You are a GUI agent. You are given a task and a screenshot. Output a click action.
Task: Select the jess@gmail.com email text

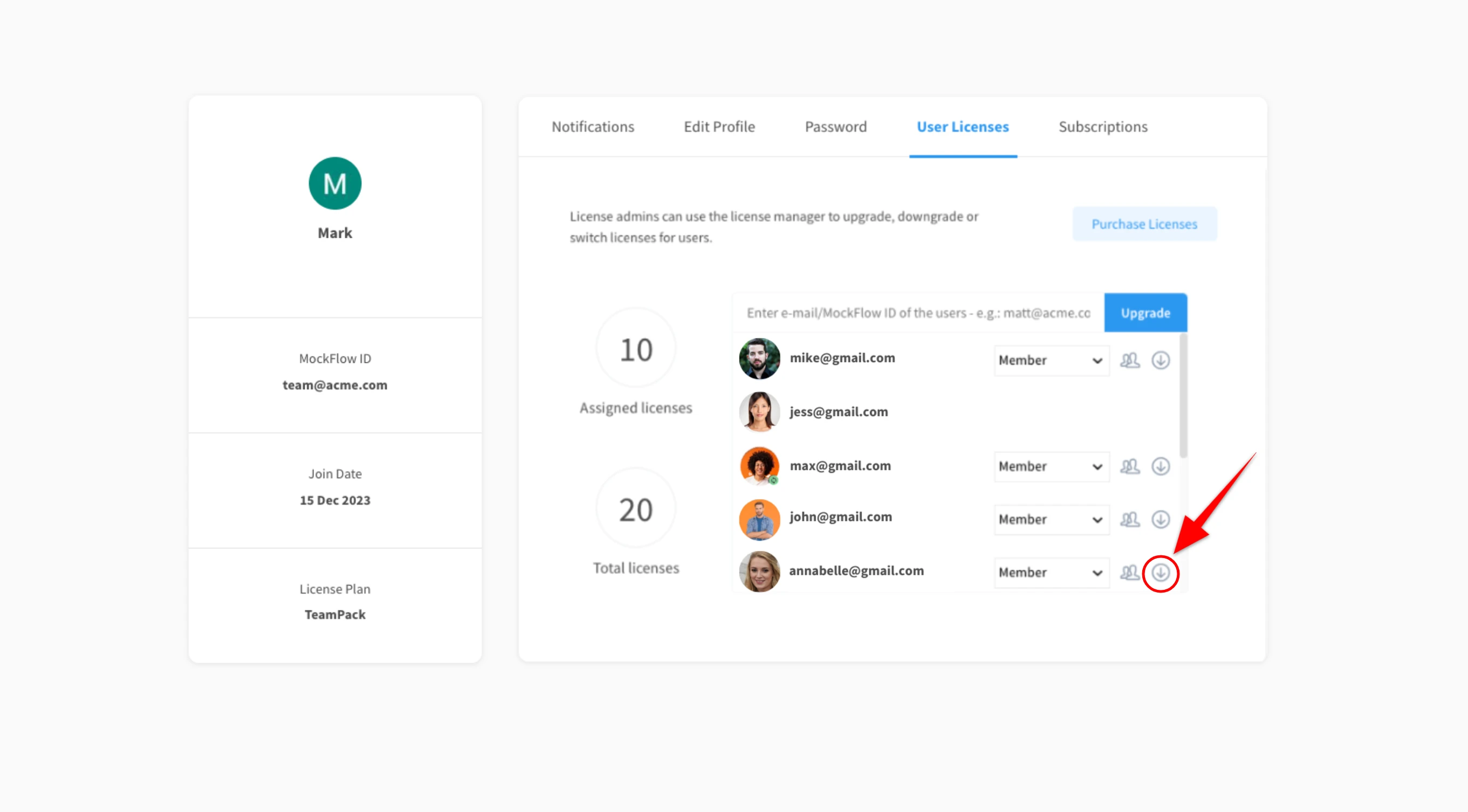[x=838, y=411]
